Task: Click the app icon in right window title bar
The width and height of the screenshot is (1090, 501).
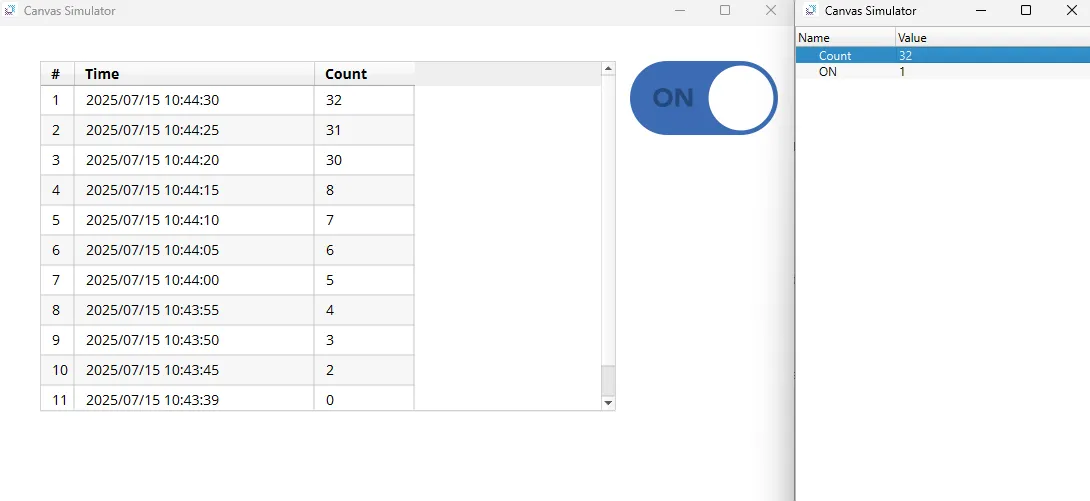Action: click(x=808, y=11)
